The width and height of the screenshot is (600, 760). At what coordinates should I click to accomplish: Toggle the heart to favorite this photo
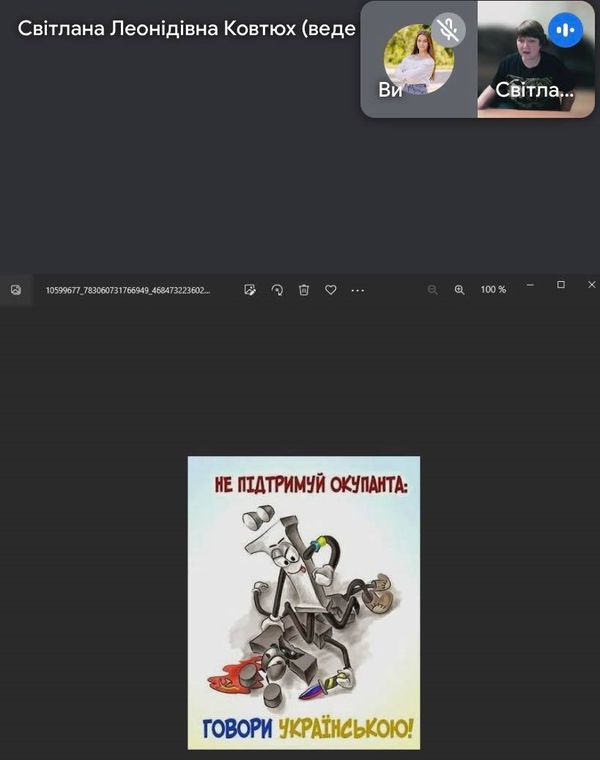pyautogui.click(x=331, y=290)
